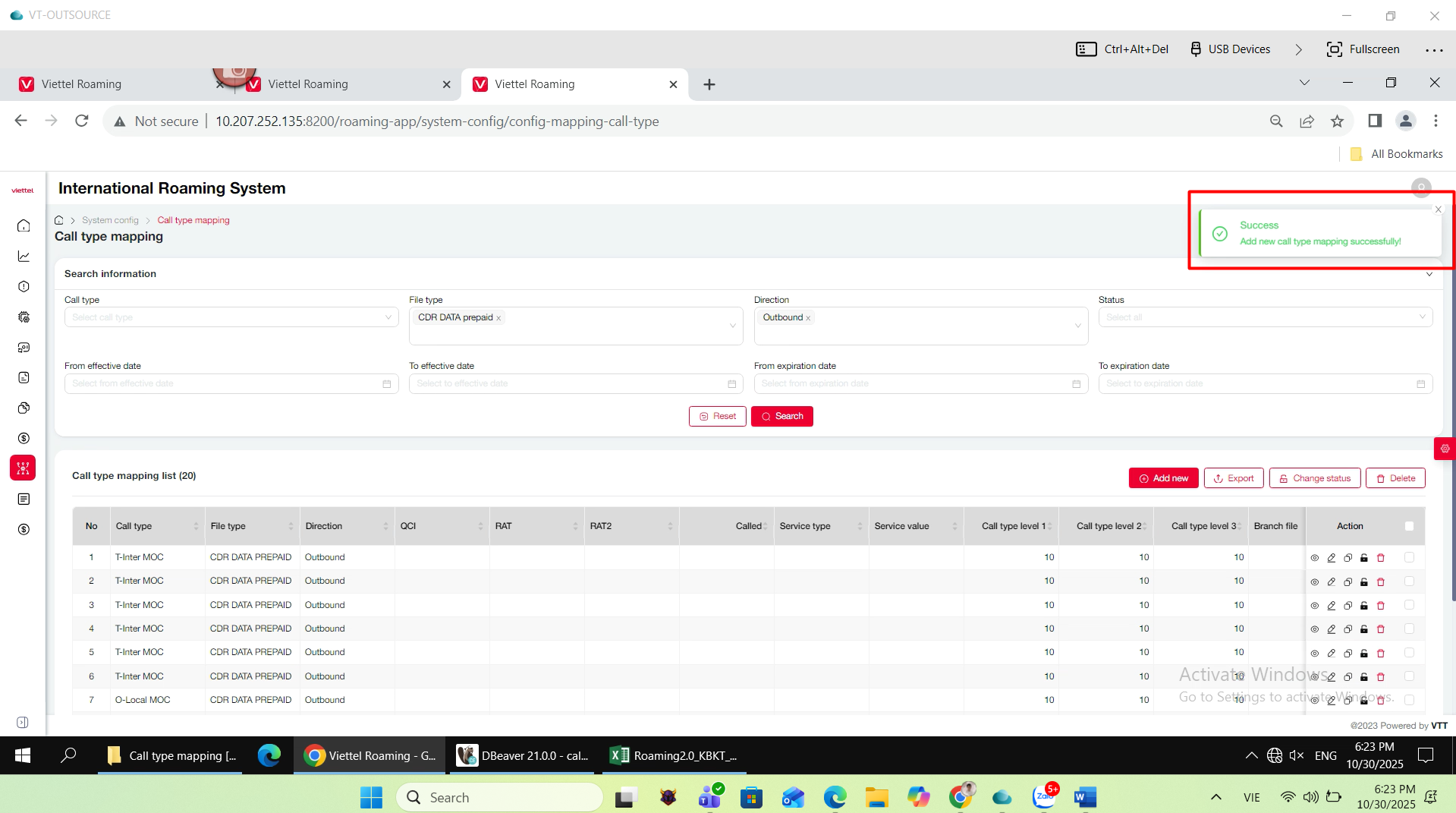Open the chart statistics sidebar icon

pyautogui.click(x=24, y=257)
